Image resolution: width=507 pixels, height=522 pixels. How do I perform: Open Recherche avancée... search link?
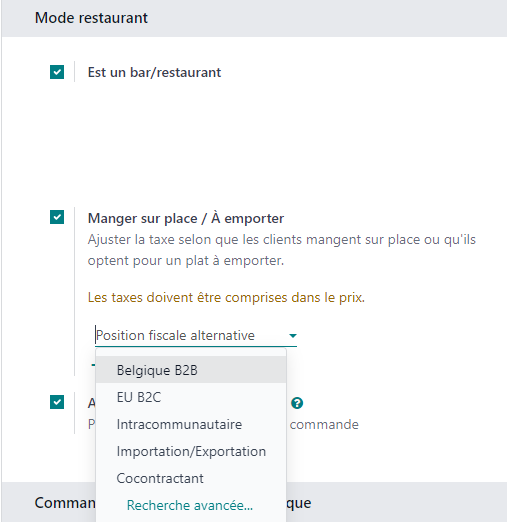coord(190,505)
